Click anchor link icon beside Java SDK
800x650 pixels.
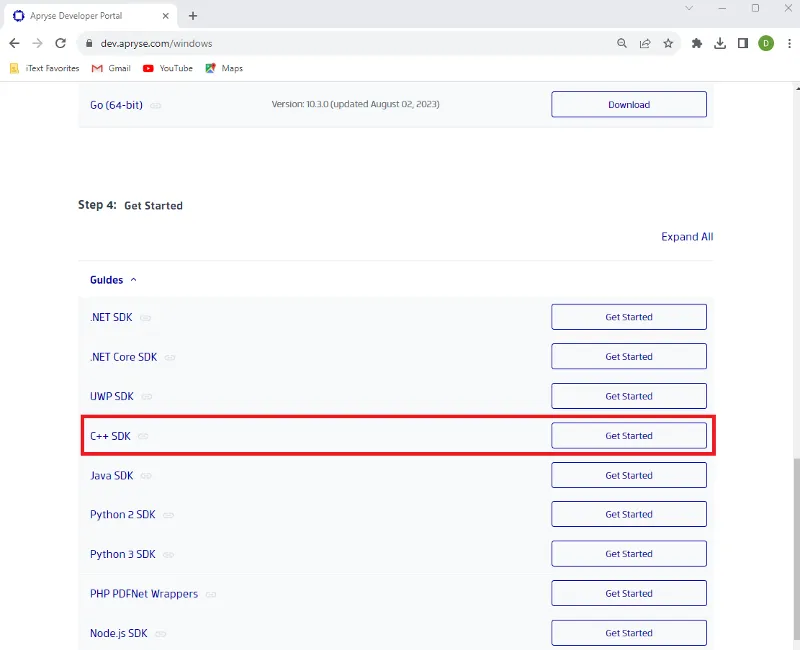(146, 476)
